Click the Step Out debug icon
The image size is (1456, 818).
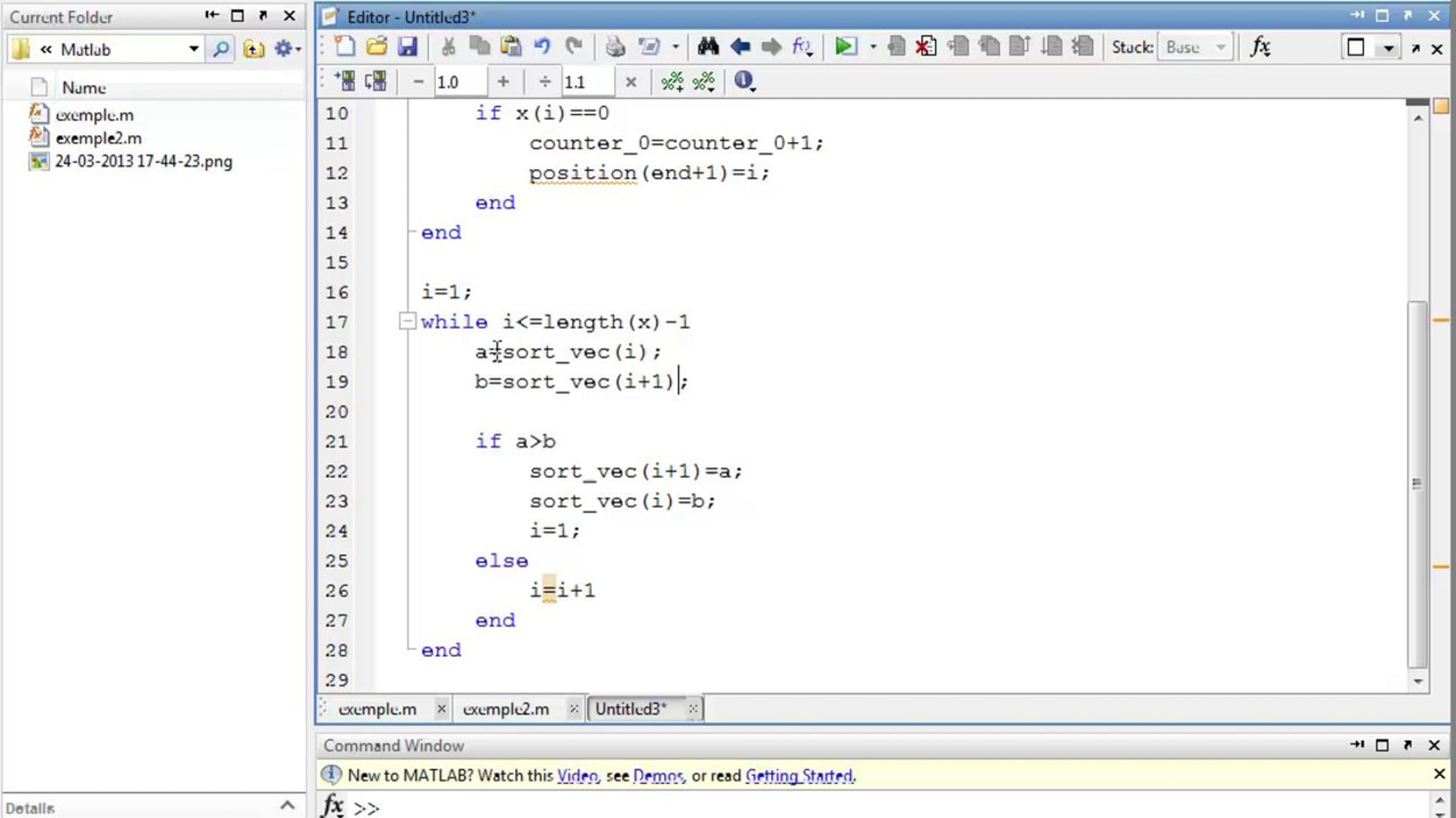(1020, 47)
